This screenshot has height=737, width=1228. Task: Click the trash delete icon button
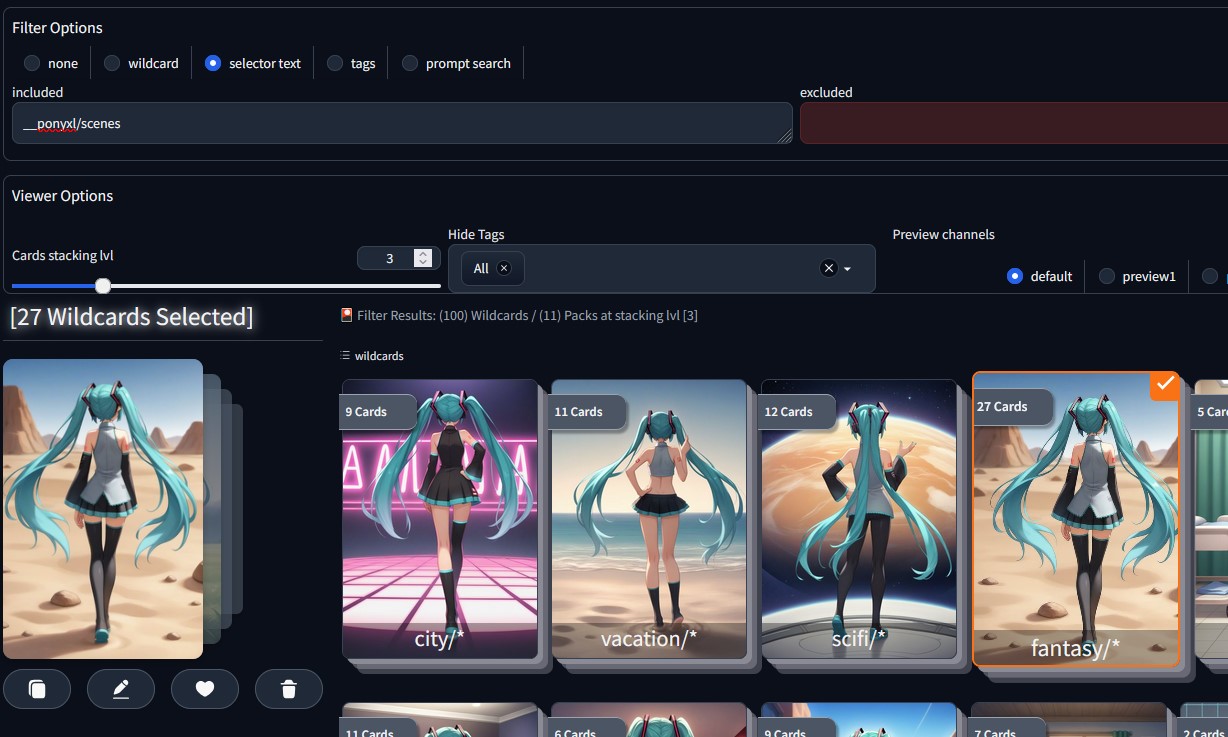(289, 689)
